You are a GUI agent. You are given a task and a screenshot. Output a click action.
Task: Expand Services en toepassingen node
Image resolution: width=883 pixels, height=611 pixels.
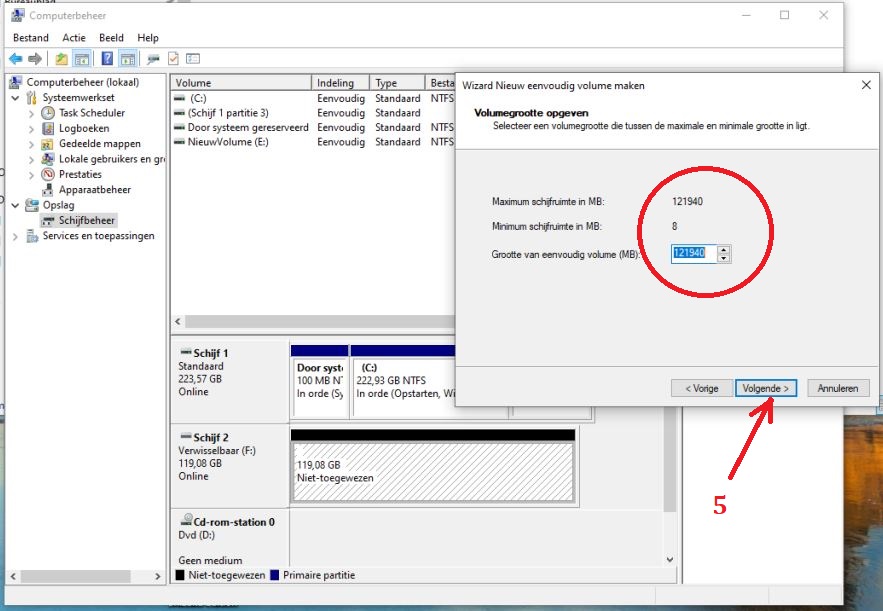click(x=16, y=237)
